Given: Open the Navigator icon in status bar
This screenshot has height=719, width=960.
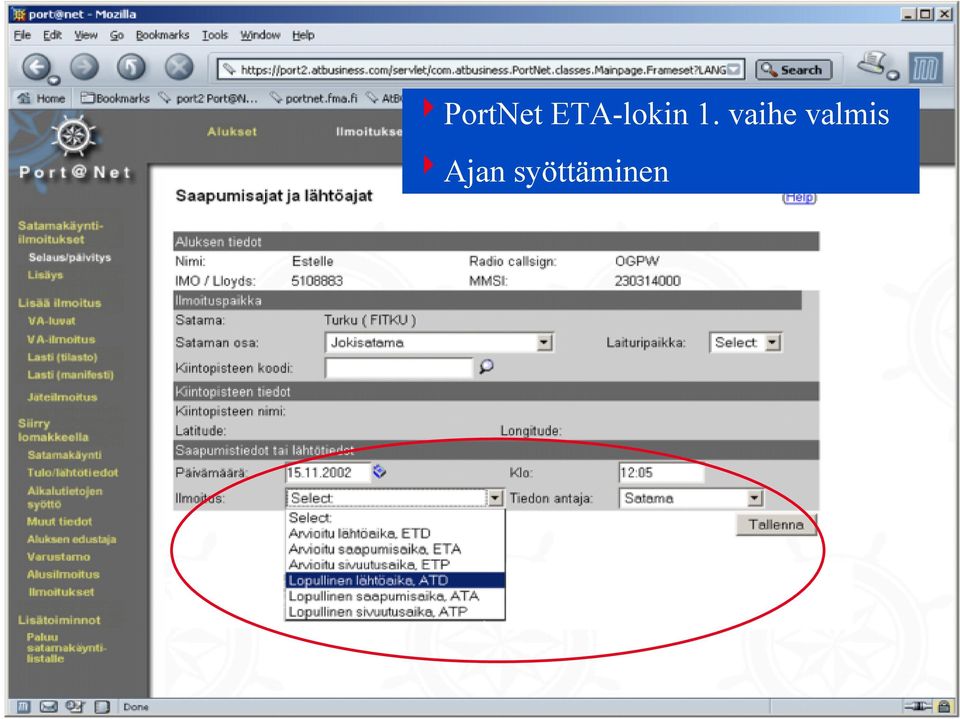Looking at the screenshot, I should pos(23,707).
